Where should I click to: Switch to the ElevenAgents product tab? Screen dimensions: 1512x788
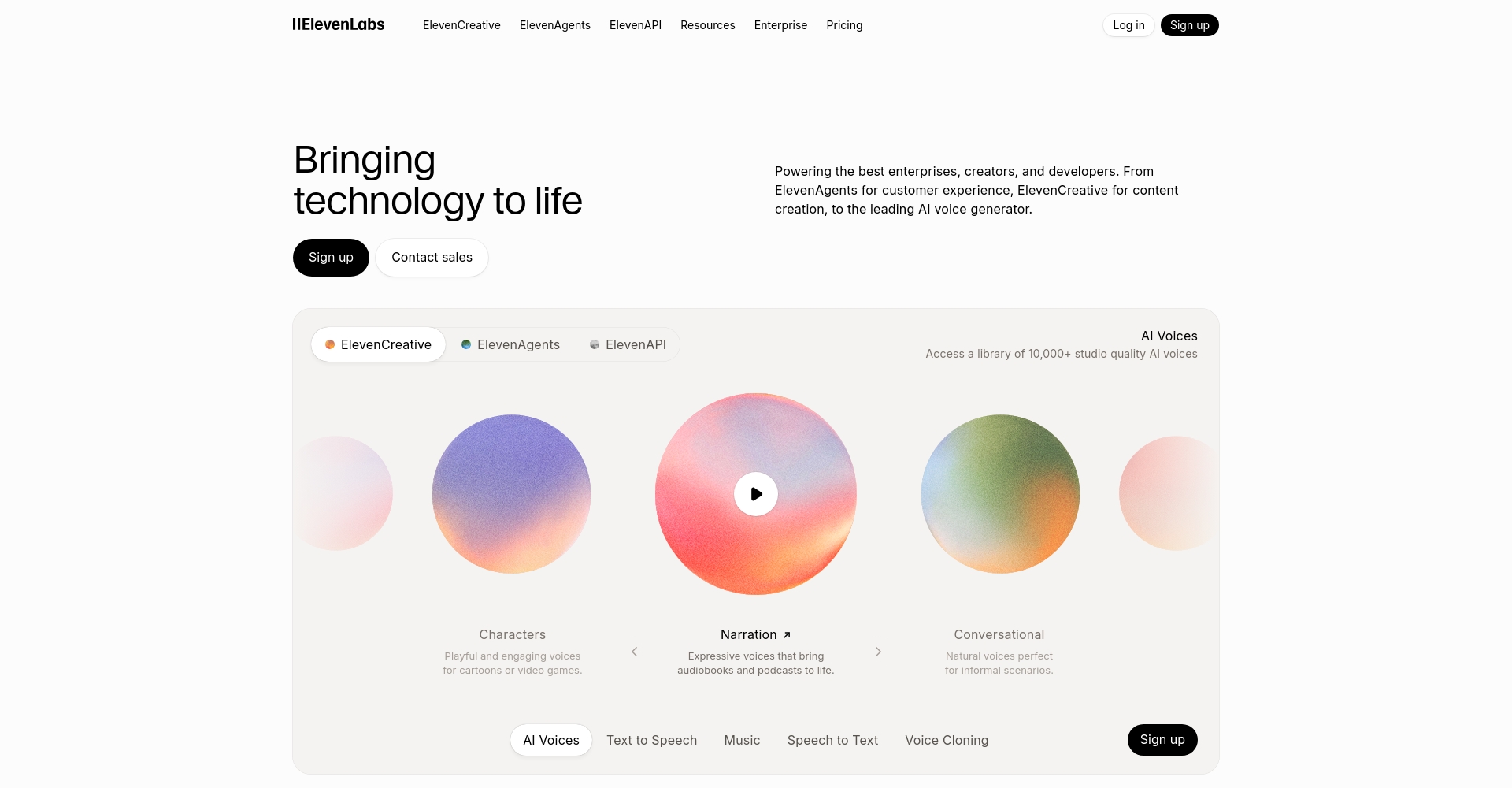[x=510, y=344]
